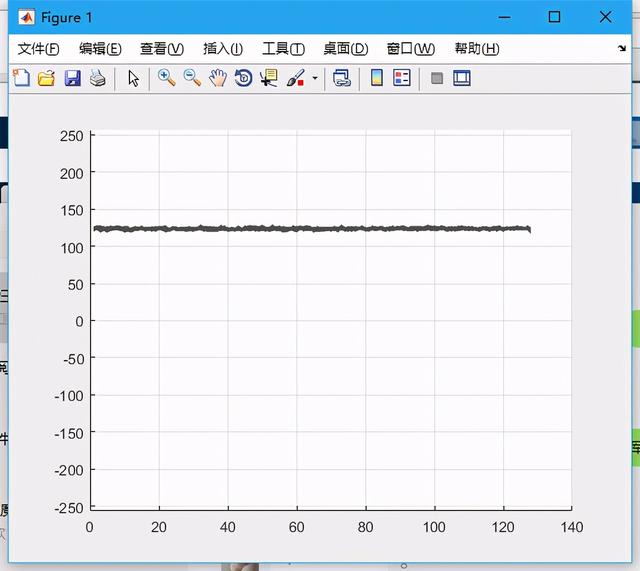Open the 工具(T) menu
Viewport: 640px width, 571px height.
coord(283,49)
